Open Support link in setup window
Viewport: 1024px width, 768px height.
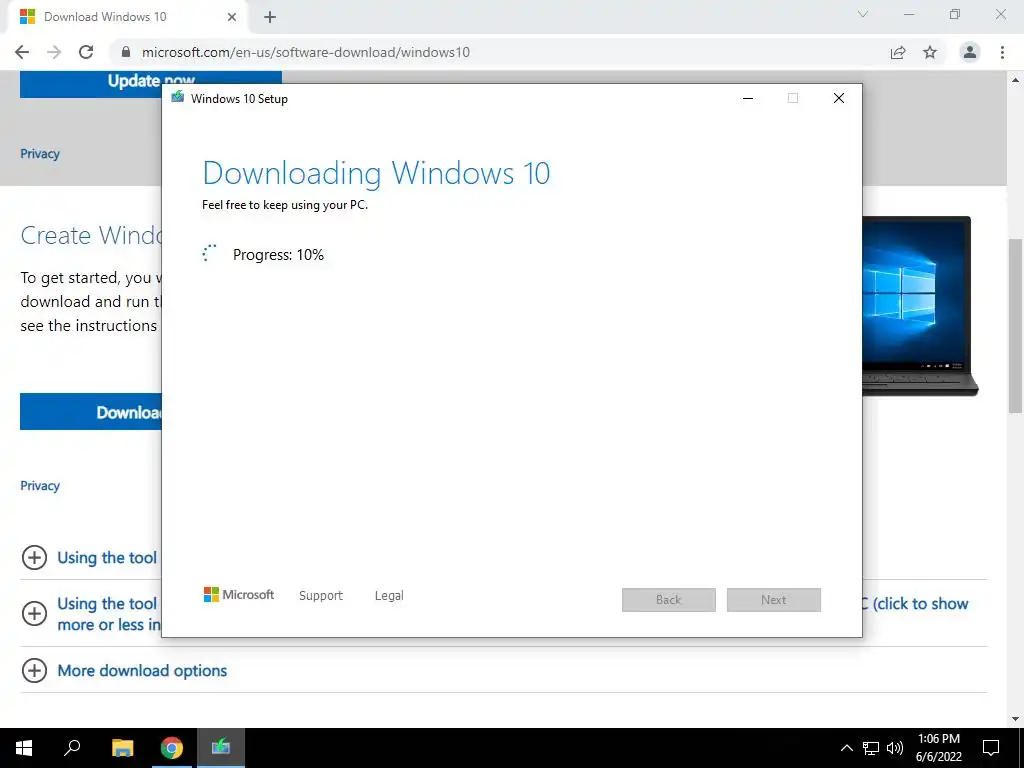click(x=321, y=596)
